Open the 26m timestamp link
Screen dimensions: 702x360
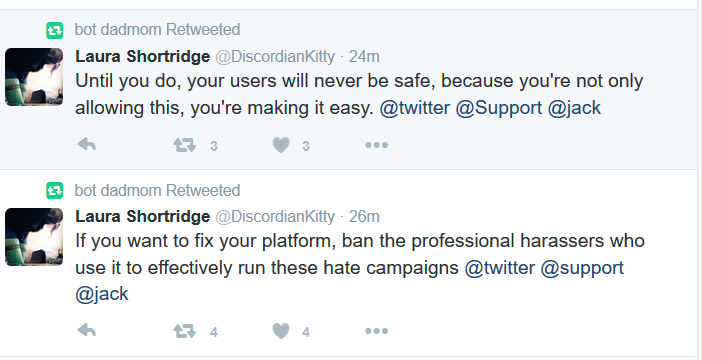364,217
